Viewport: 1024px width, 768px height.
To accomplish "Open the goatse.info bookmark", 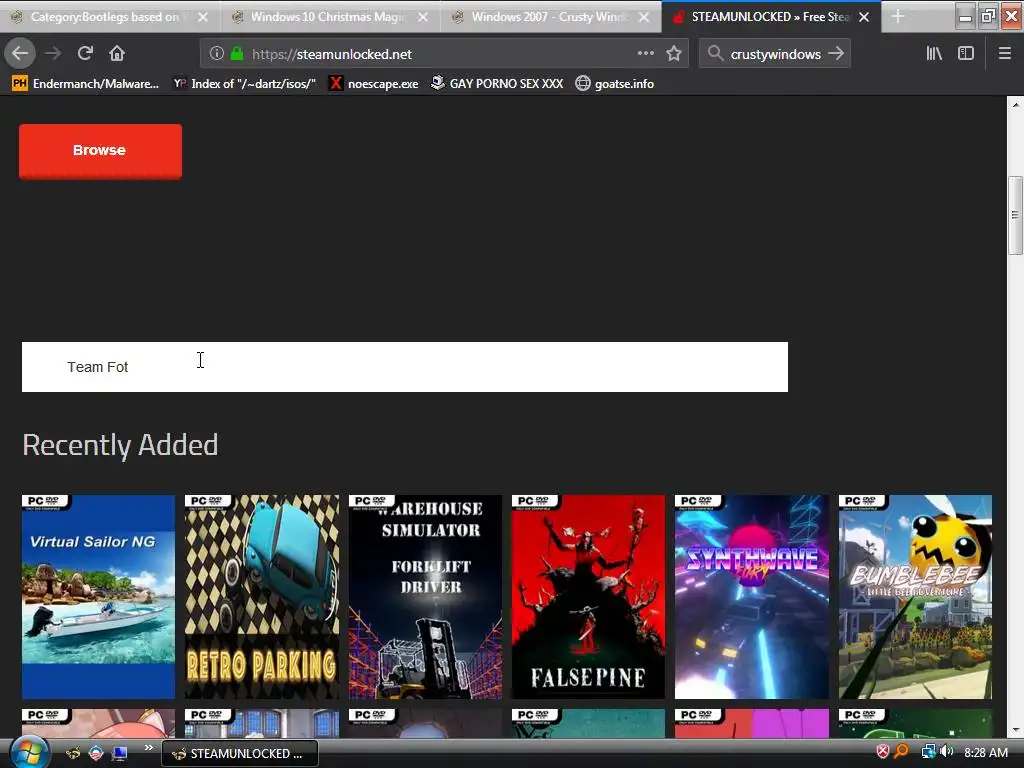I will click(x=615, y=84).
